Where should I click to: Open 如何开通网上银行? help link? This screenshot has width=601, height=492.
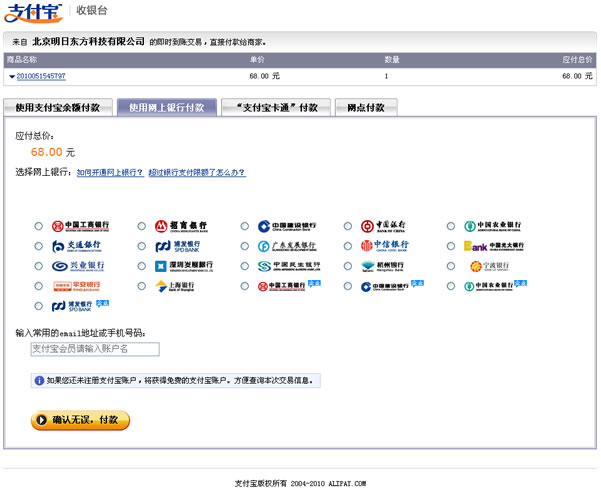click(x=110, y=172)
